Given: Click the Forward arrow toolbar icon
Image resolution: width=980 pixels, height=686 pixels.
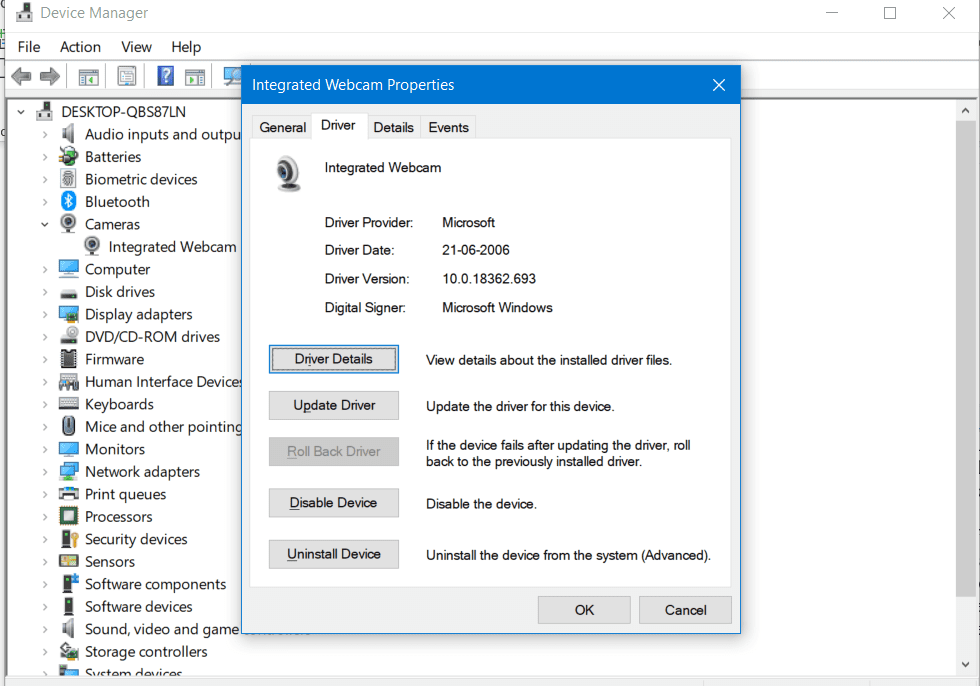Looking at the screenshot, I should point(49,77).
